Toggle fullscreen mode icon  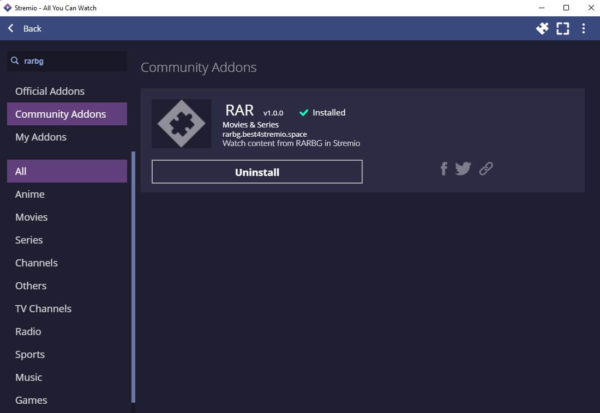(562, 28)
